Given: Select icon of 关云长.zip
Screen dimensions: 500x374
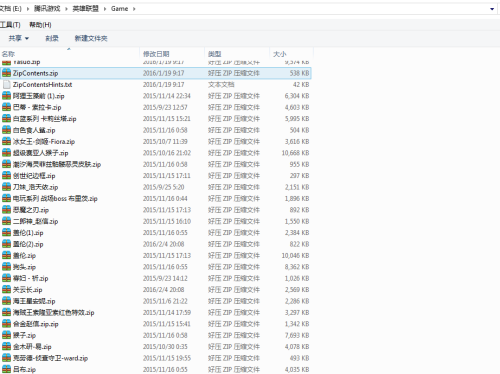Looking at the screenshot, I should [x=6, y=289].
